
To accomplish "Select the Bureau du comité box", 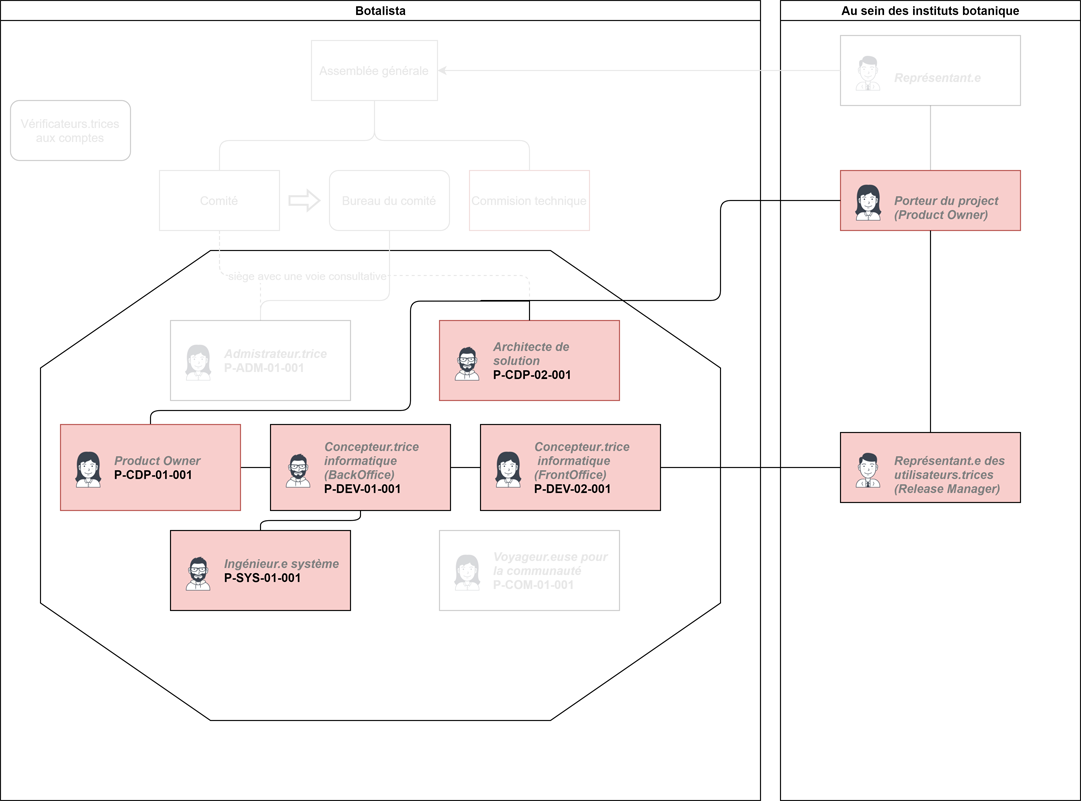I will (x=390, y=201).
